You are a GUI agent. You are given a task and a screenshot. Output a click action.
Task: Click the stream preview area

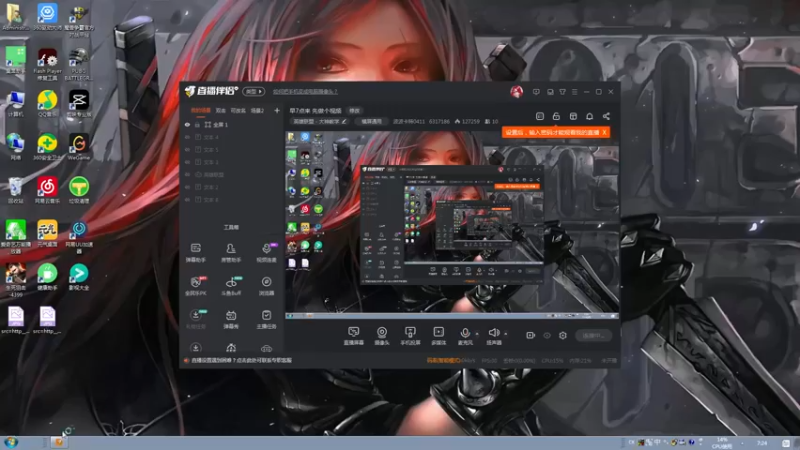452,225
